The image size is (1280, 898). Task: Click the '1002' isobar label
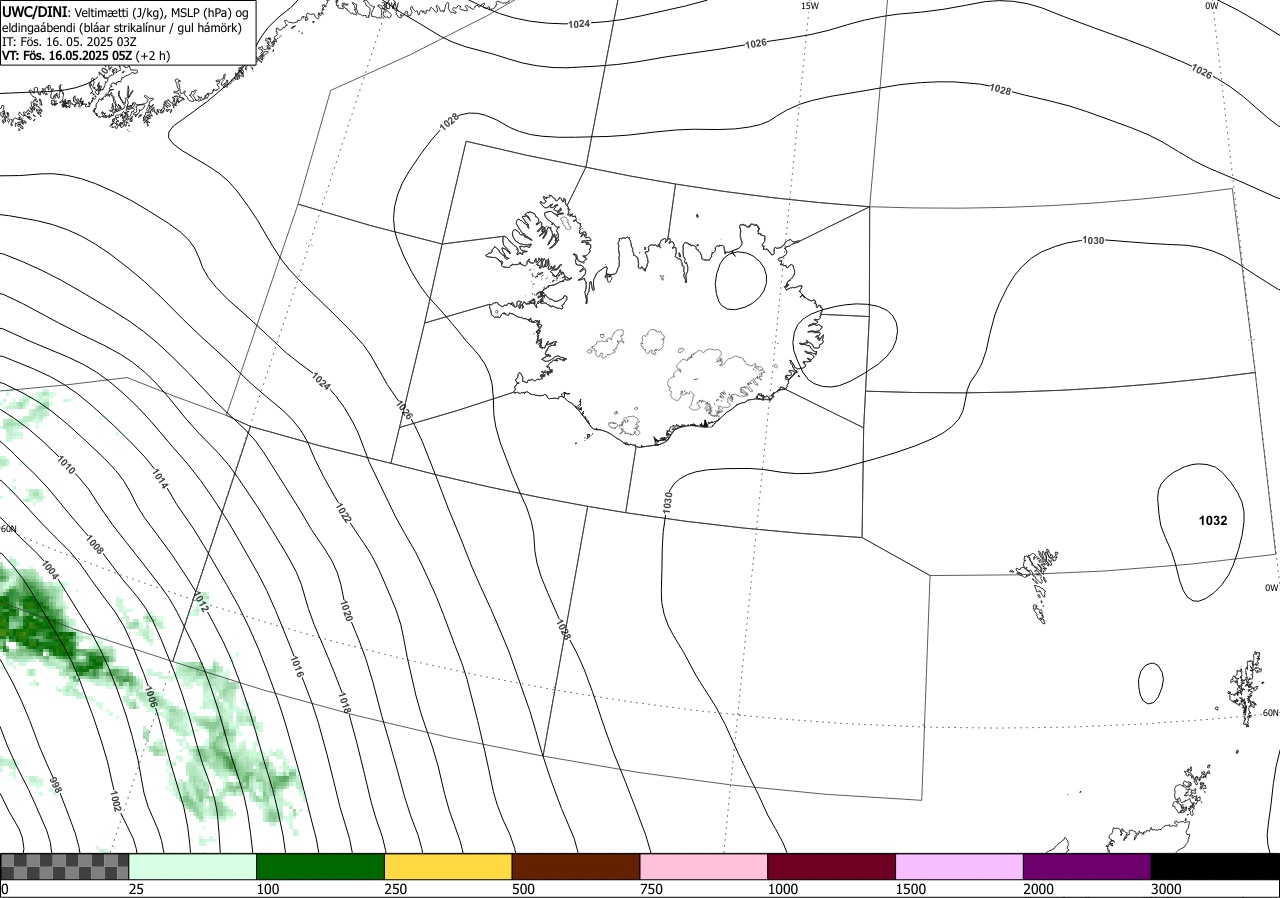(115, 800)
